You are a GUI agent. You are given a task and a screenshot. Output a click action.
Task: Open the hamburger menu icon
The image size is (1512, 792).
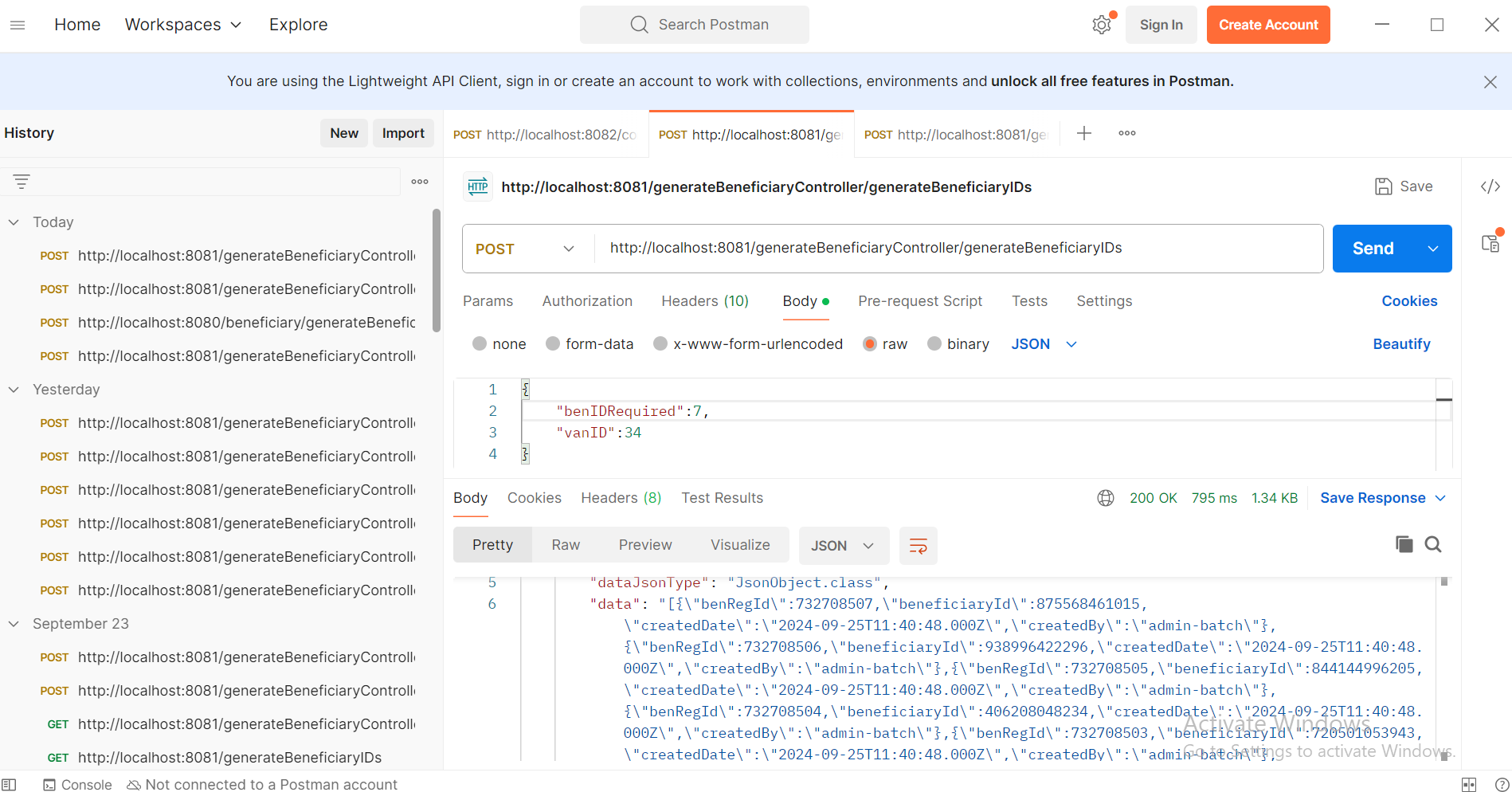coord(18,25)
